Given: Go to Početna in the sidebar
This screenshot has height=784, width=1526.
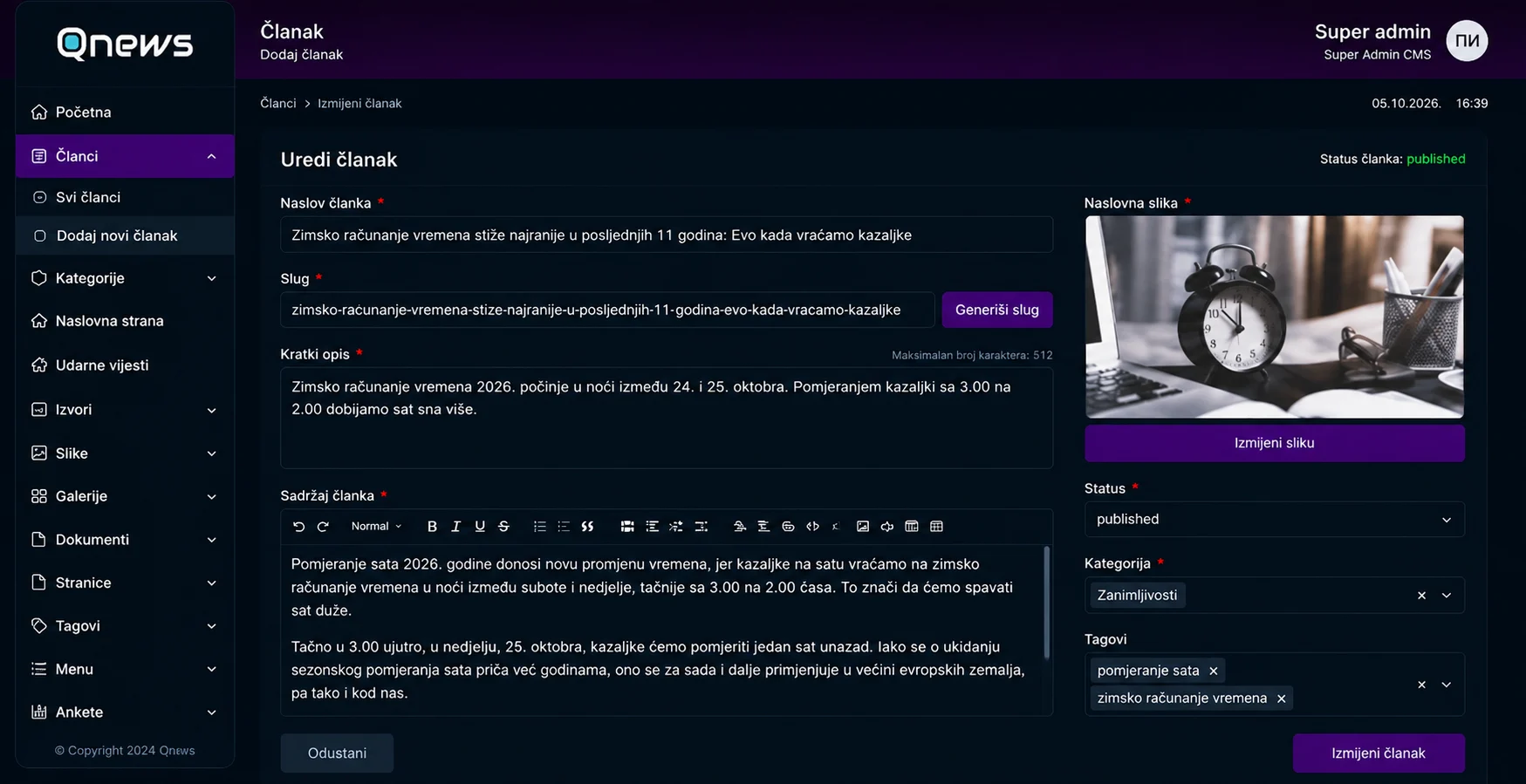Looking at the screenshot, I should tap(125, 112).
